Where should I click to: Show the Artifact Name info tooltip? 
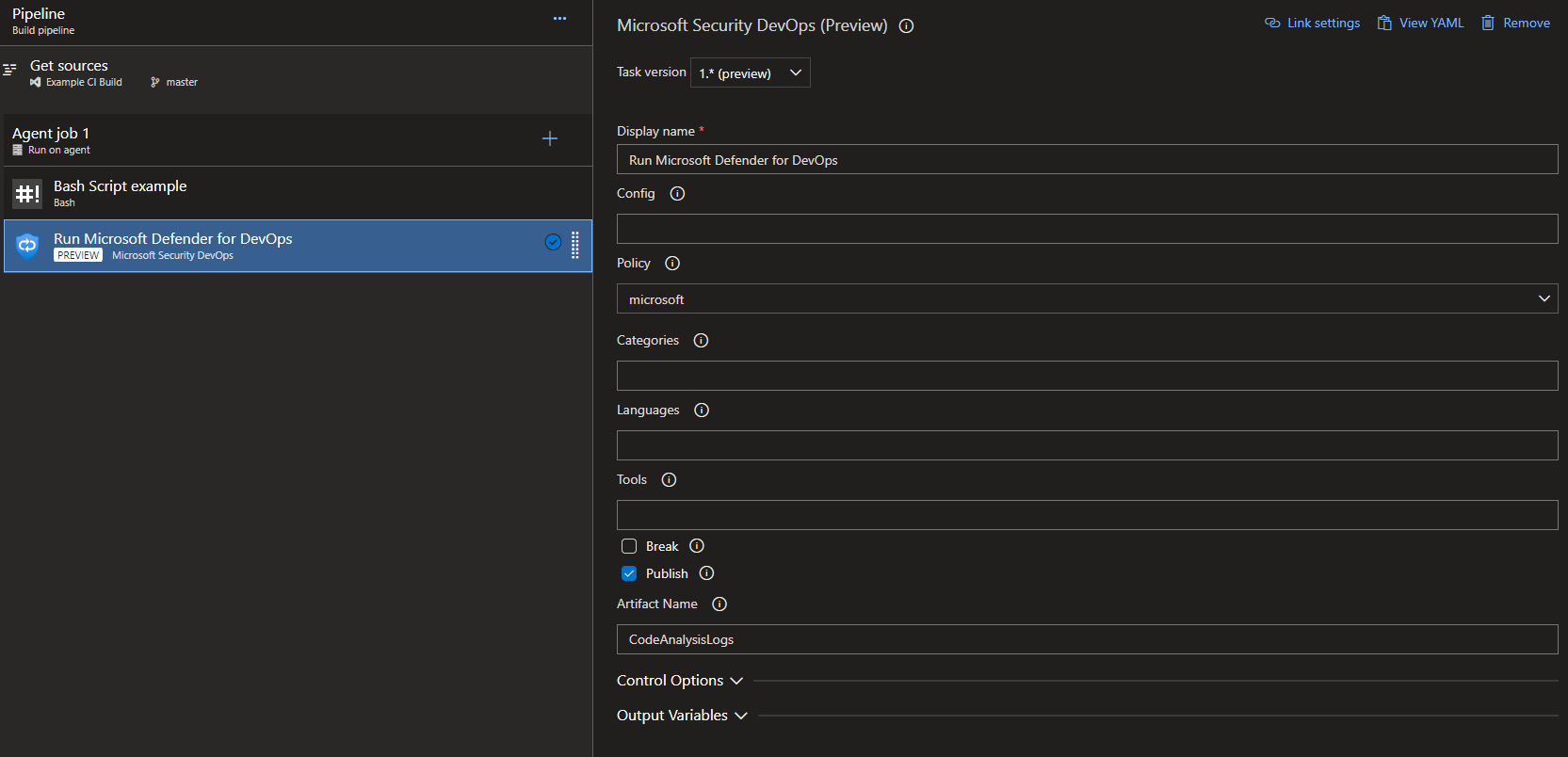pyautogui.click(x=719, y=604)
